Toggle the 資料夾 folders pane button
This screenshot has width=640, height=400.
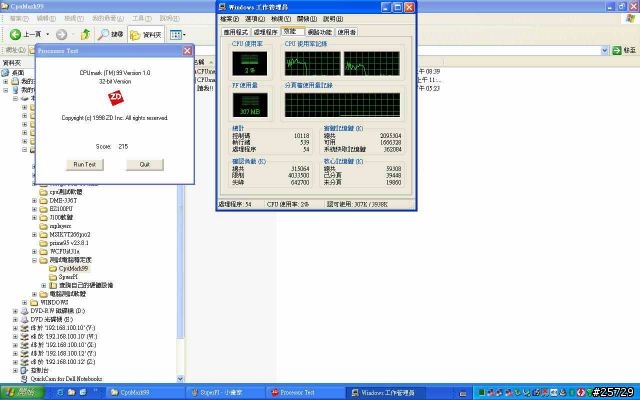click(146, 35)
